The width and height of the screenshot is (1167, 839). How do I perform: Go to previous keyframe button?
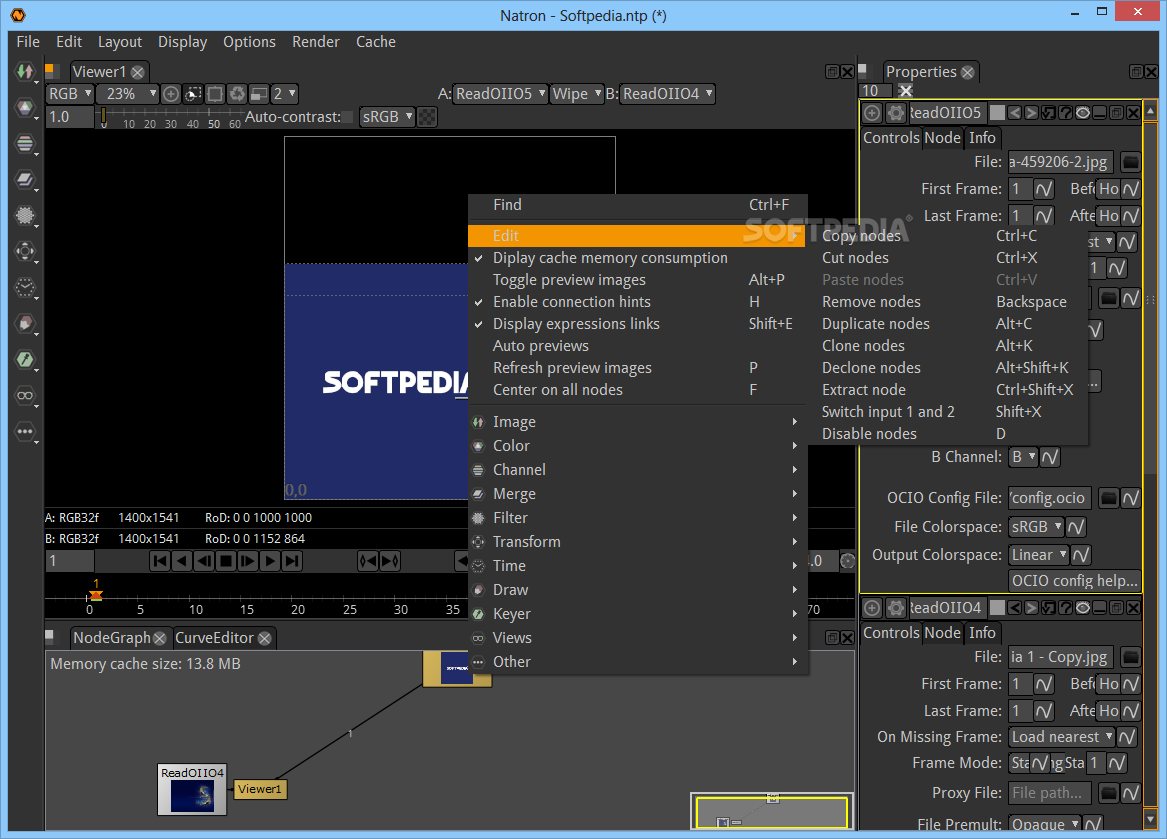pyautogui.click(x=368, y=561)
